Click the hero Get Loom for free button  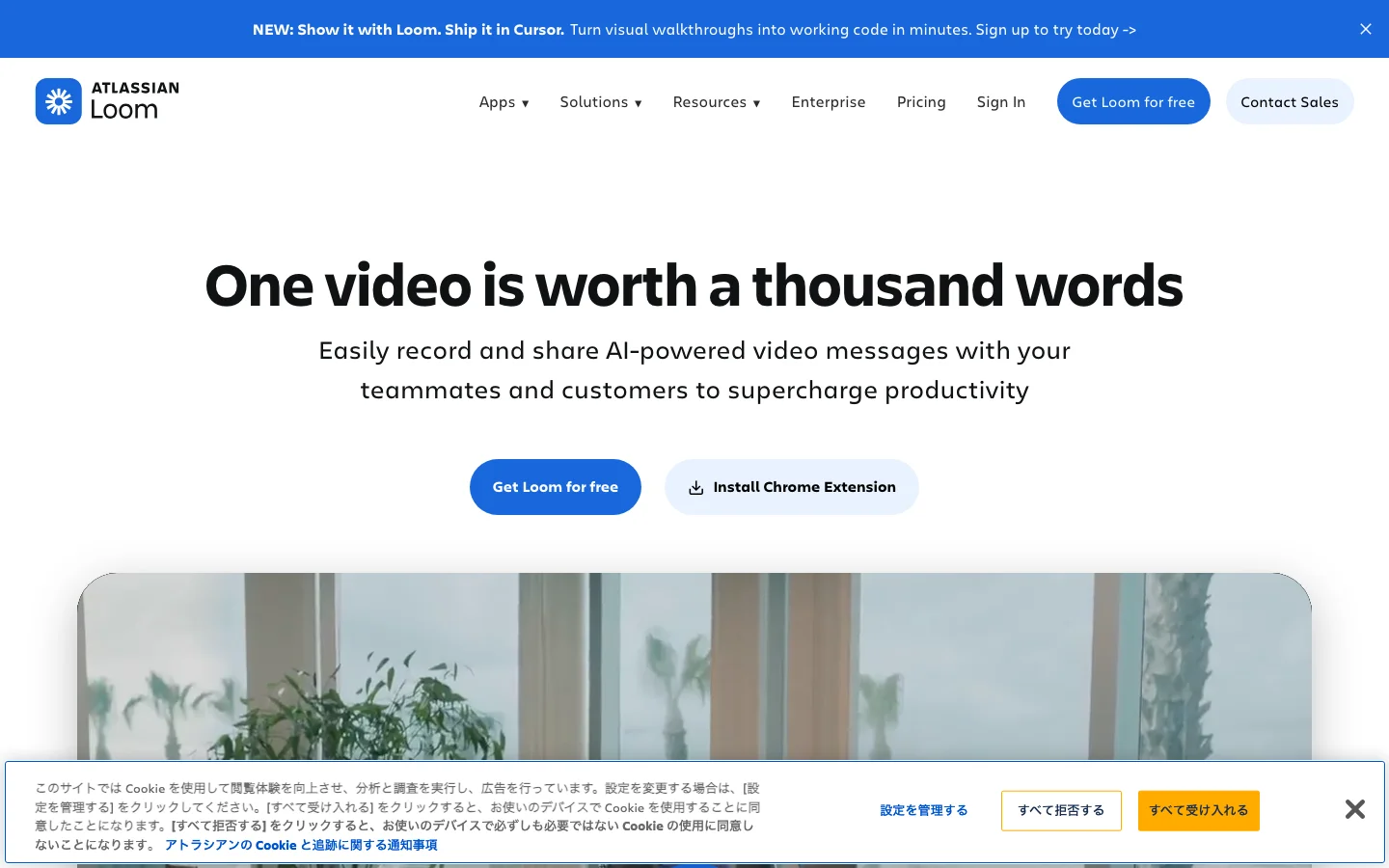click(556, 487)
